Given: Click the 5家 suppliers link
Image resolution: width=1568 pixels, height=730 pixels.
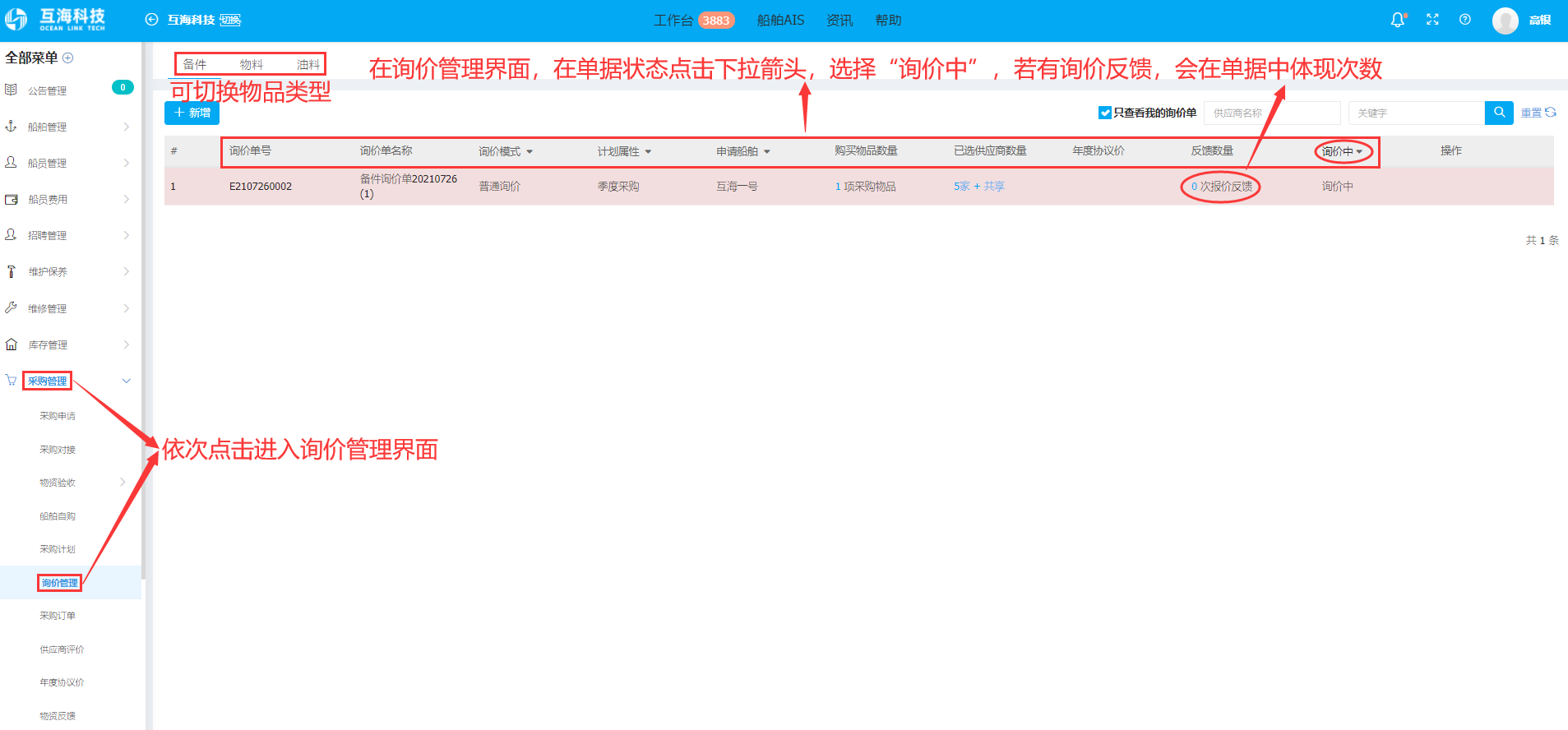Looking at the screenshot, I should [x=962, y=187].
